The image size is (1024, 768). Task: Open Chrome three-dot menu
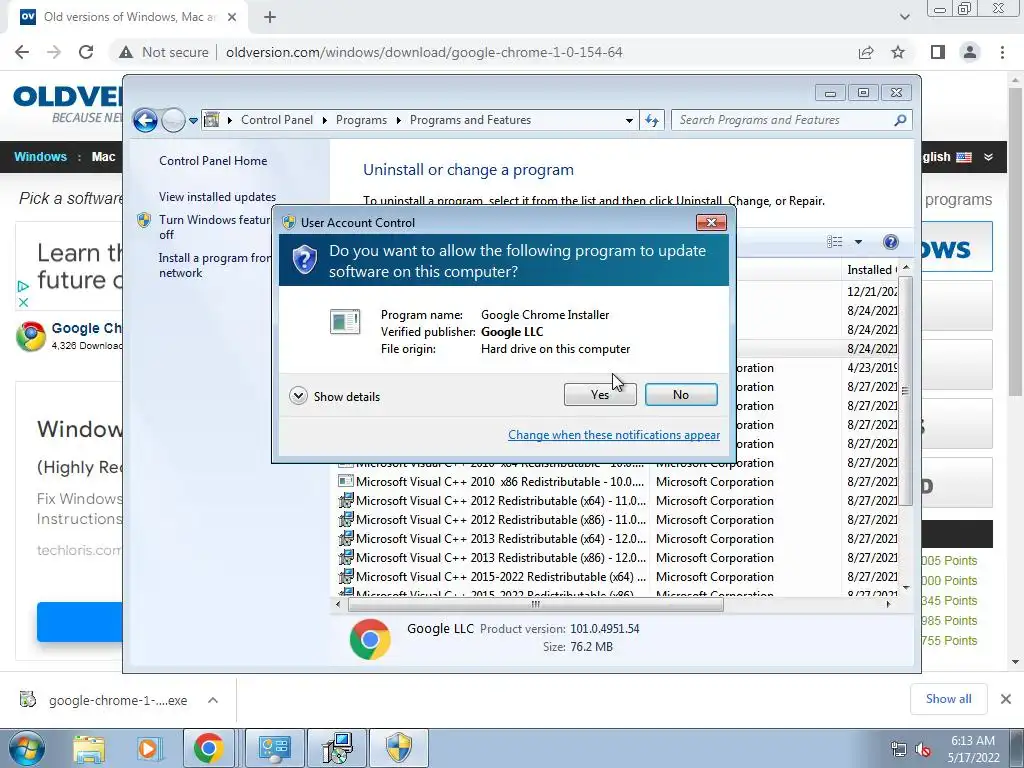click(1002, 52)
